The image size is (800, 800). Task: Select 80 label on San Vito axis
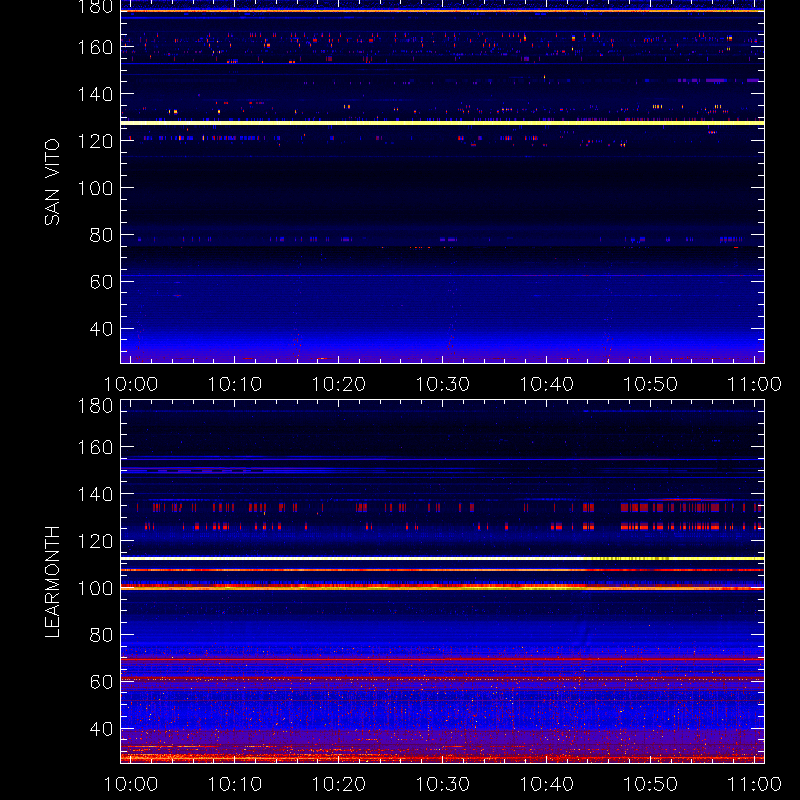click(x=101, y=235)
